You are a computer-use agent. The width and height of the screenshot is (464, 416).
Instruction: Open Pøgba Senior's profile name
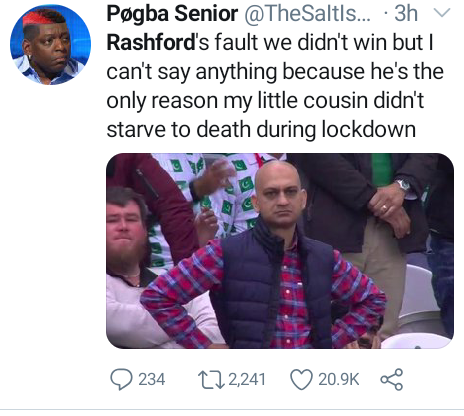[x=172, y=14]
